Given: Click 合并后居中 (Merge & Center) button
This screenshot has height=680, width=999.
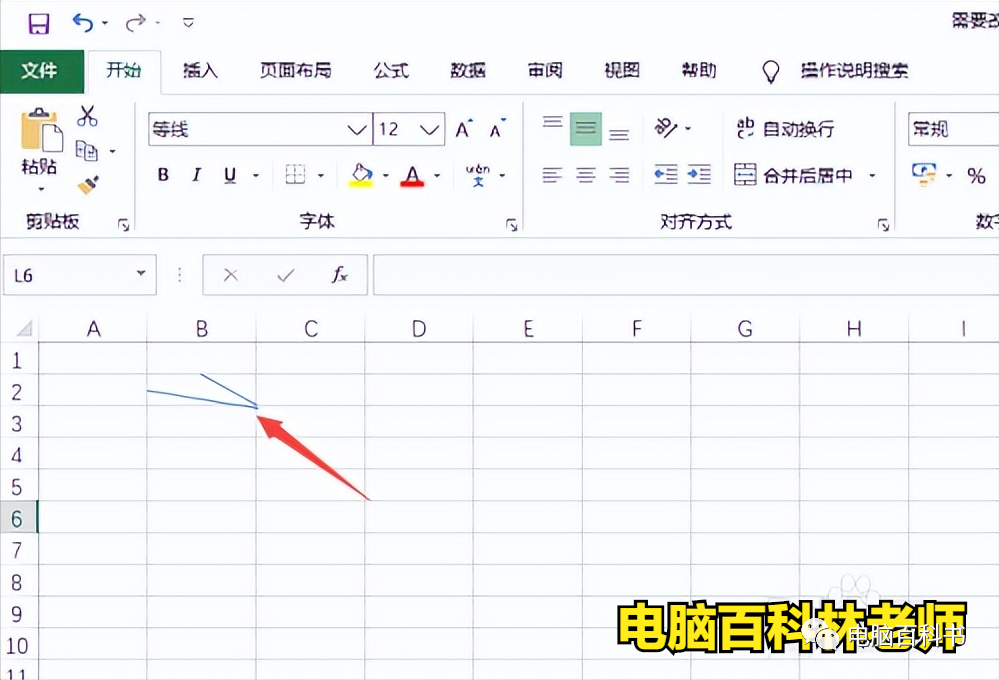Looking at the screenshot, I should click(x=793, y=175).
